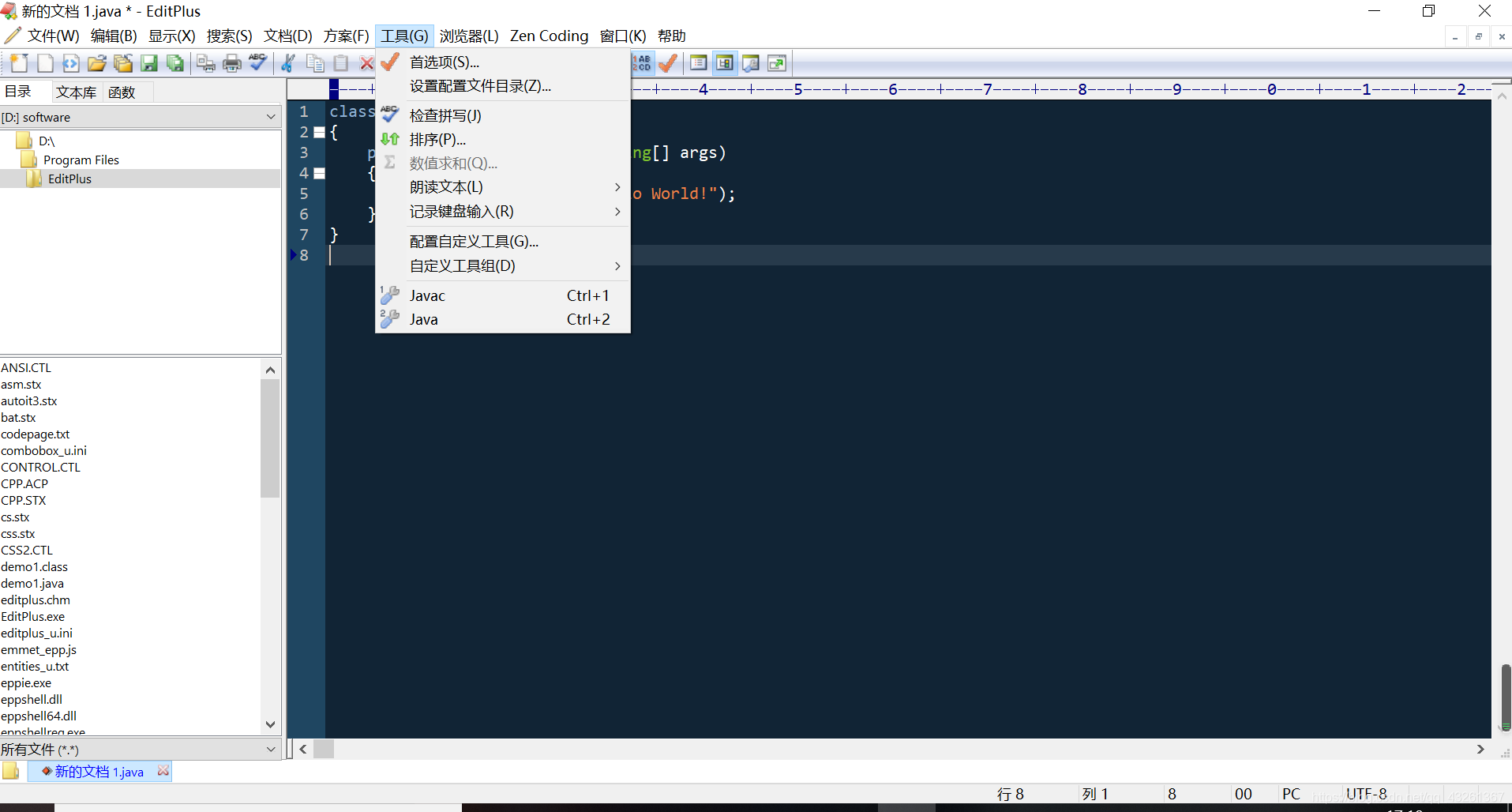This screenshot has height=812, width=1512.
Task: Select demo1.java in file list
Action: 32,584
